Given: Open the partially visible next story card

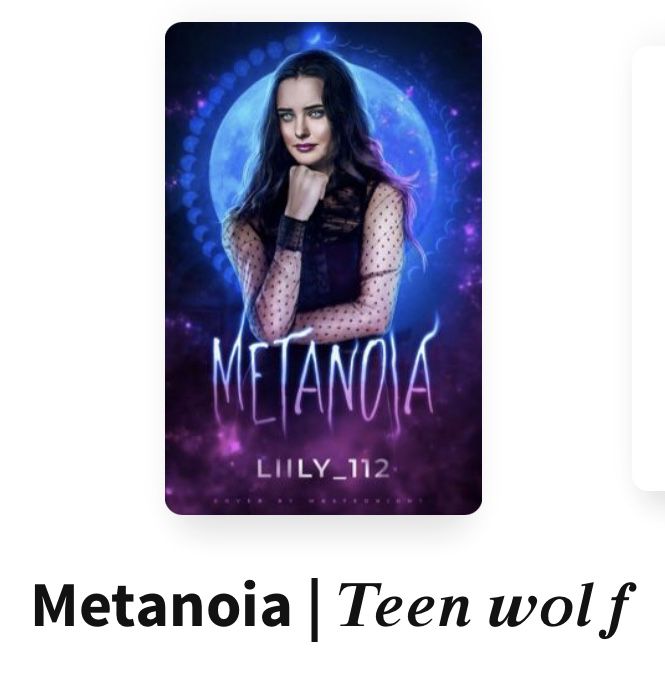Looking at the screenshot, I should click(649, 268).
